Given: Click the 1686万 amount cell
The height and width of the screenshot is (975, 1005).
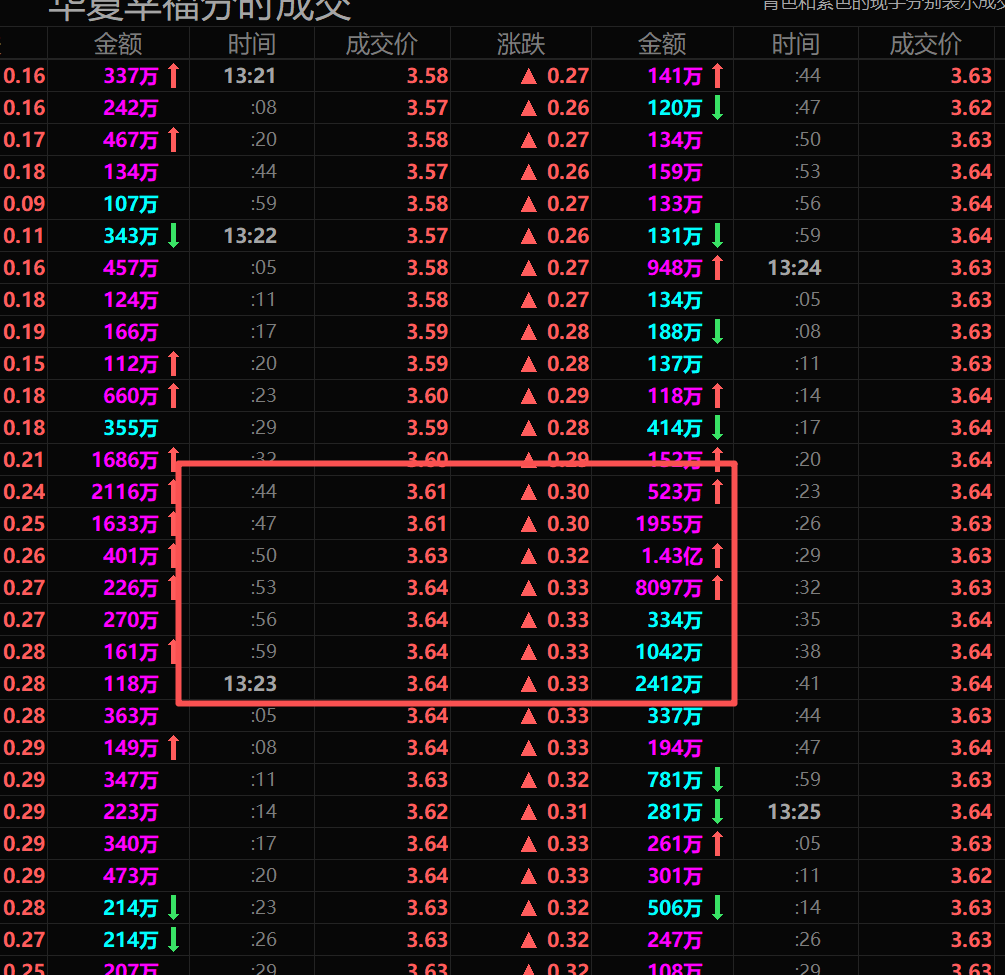Looking at the screenshot, I should pyautogui.click(x=125, y=460).
